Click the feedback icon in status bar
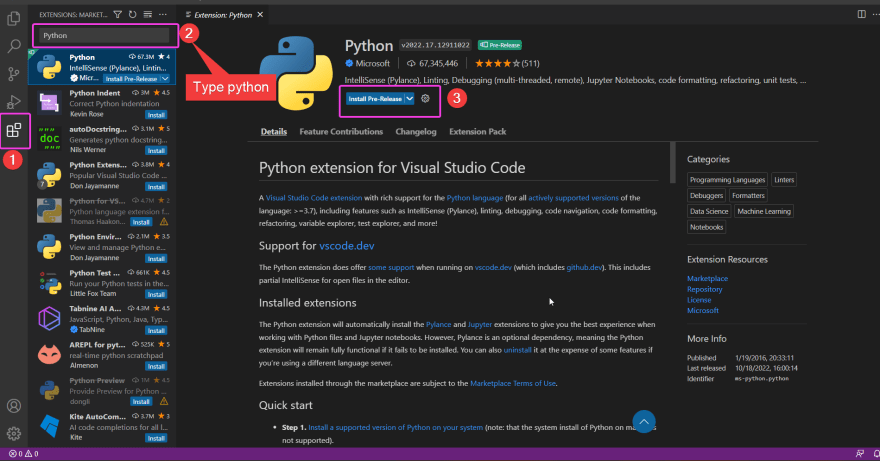The width and height of the screenshot is (880, 461). [x=860, y=454]
